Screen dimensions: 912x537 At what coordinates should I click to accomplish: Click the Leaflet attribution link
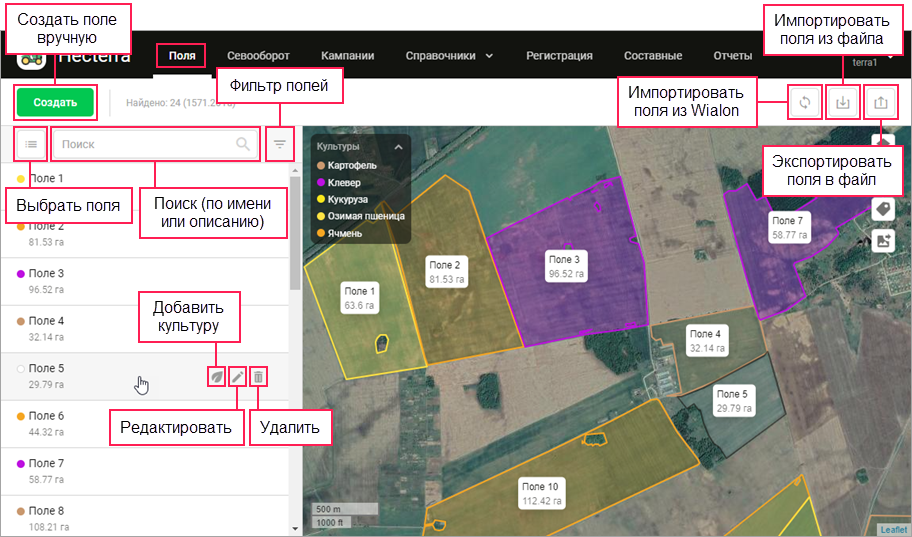click(893, 529)
